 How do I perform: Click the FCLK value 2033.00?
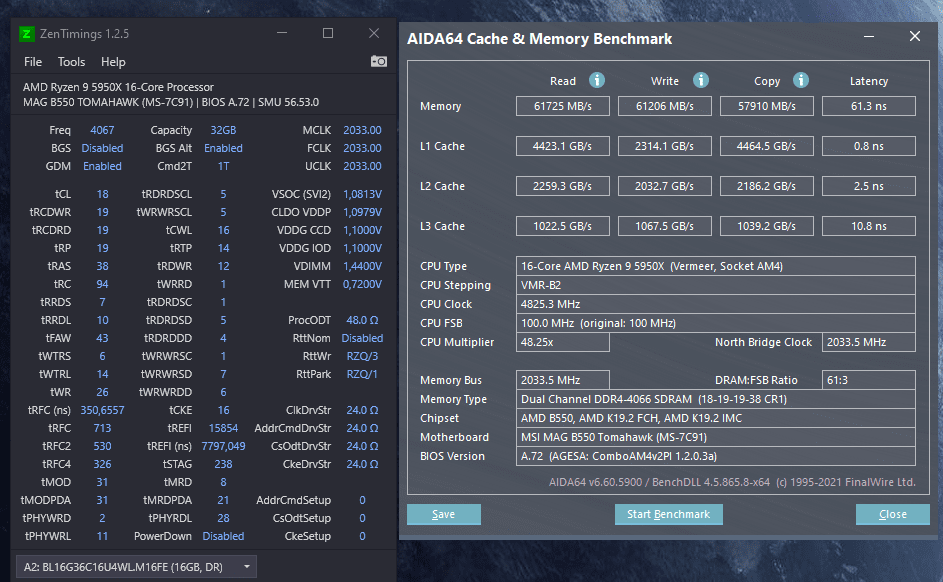(362, 148)
